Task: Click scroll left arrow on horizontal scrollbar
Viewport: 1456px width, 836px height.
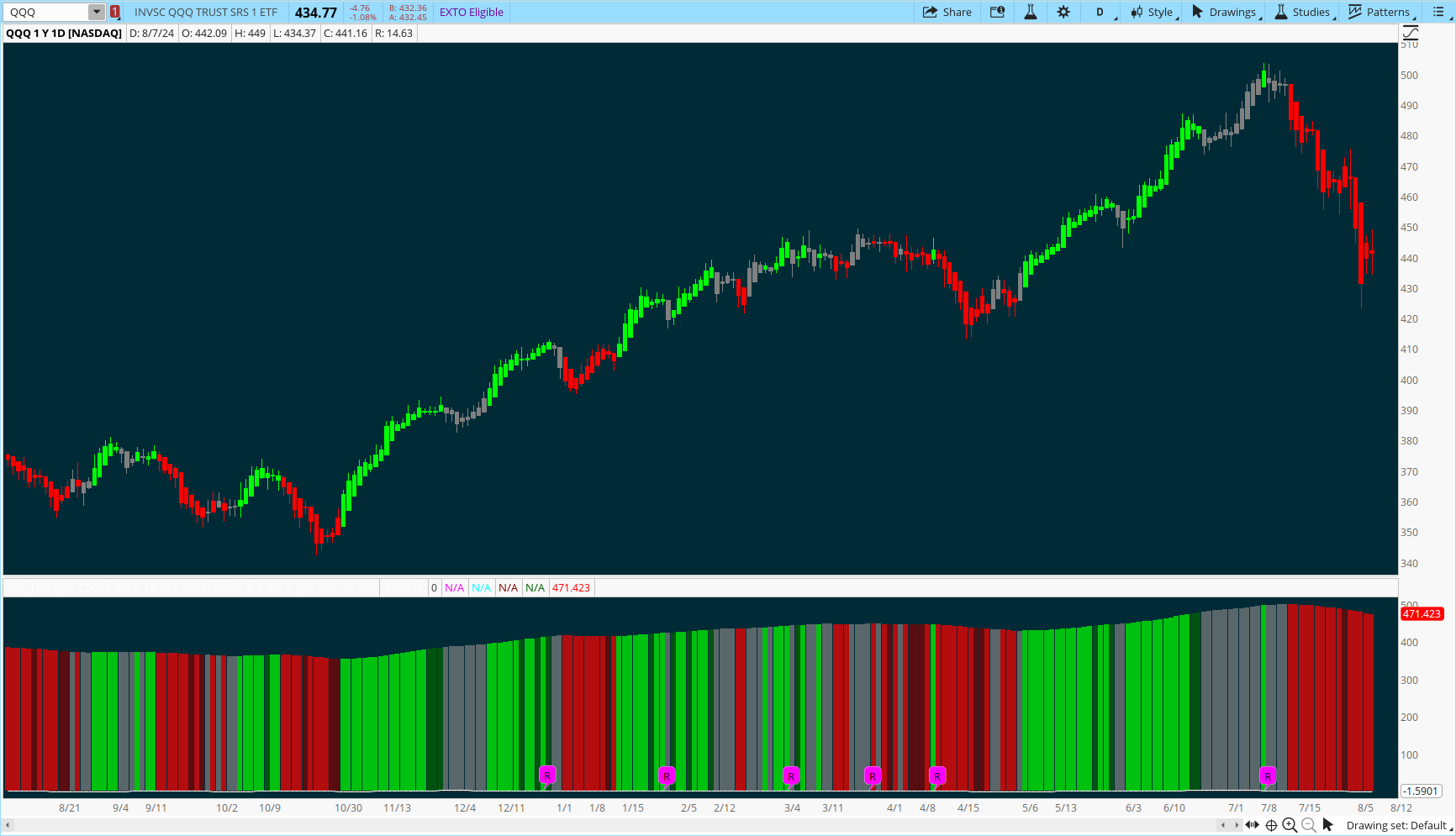Action: click(x=8, y=825)
